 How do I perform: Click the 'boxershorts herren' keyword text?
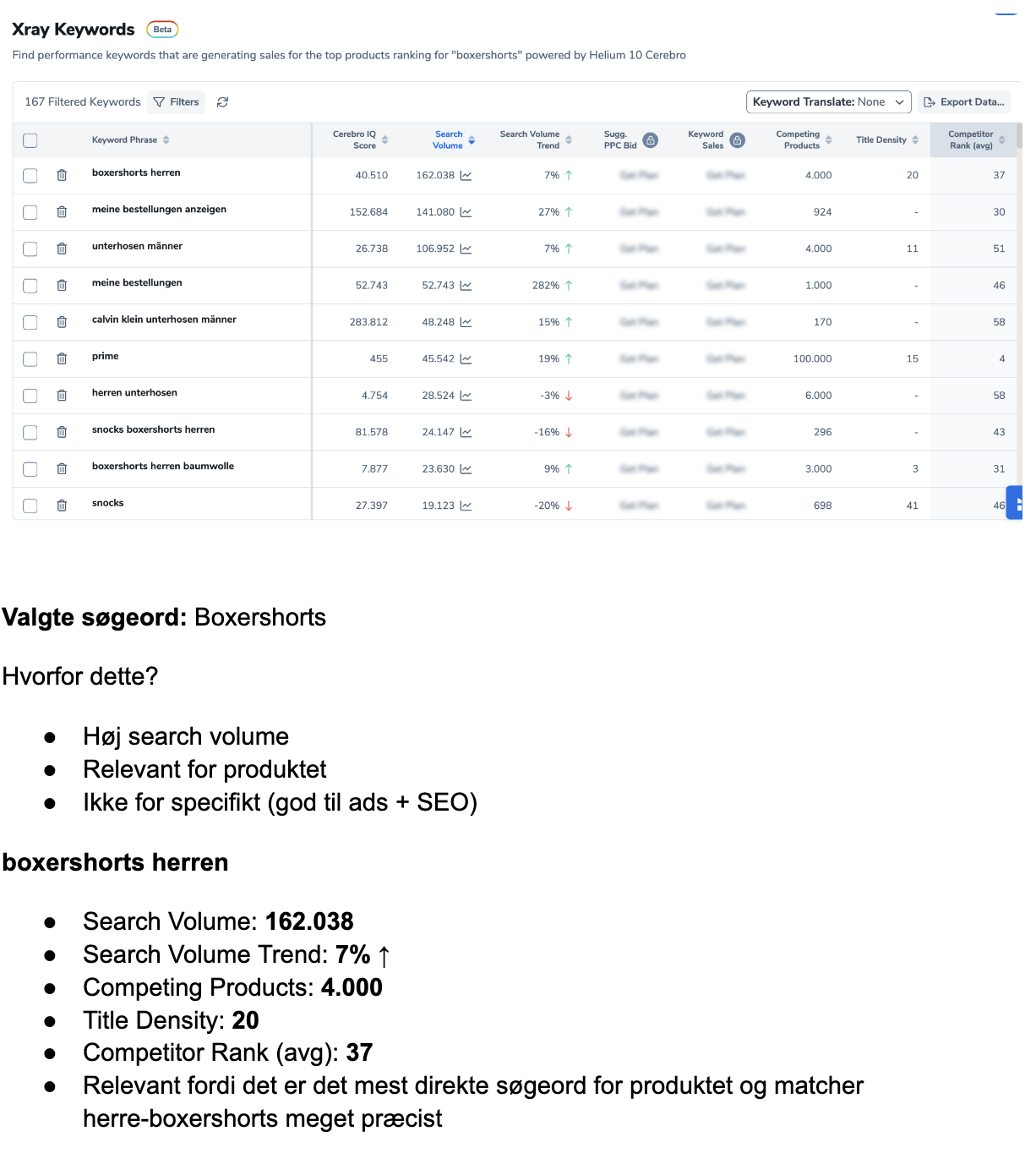136,172
